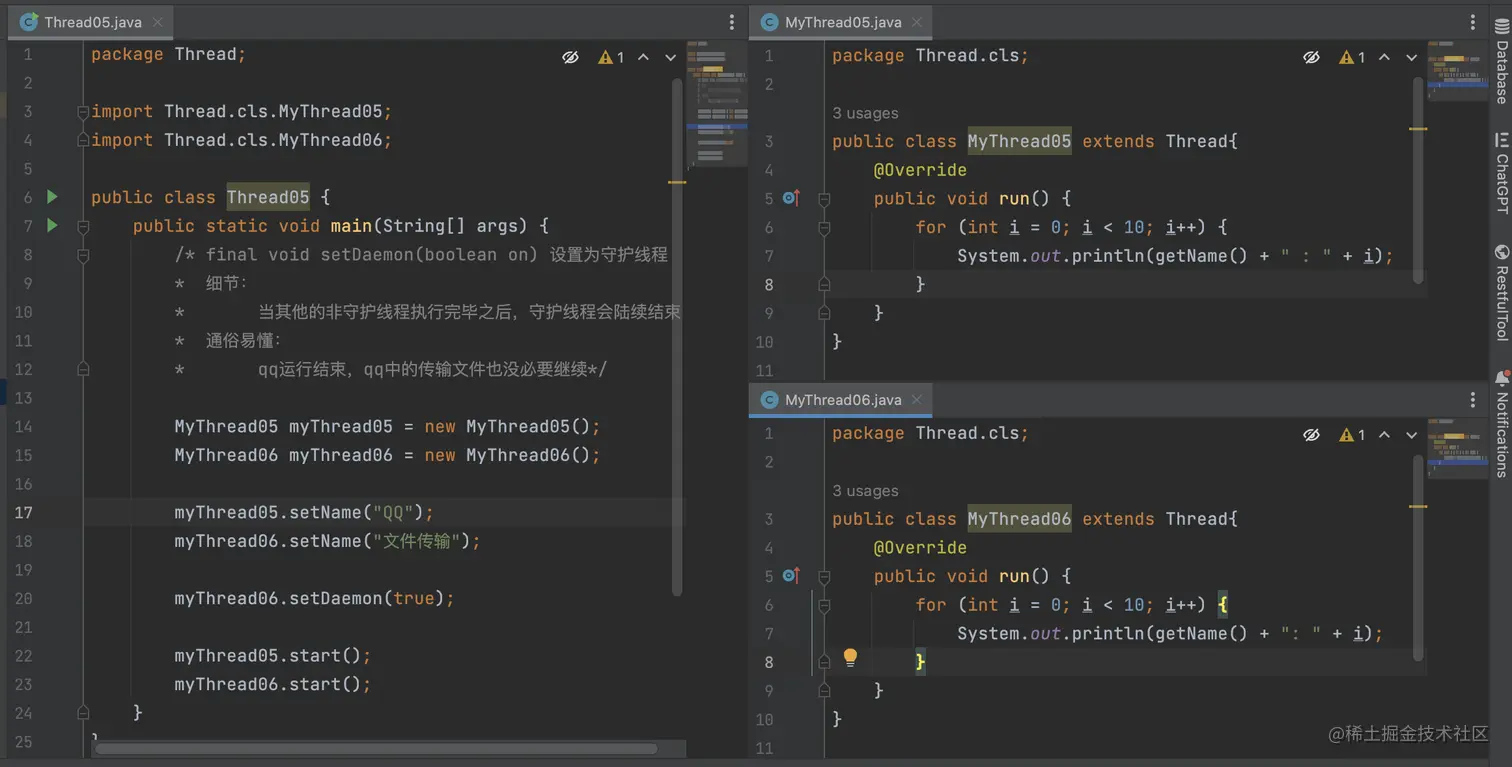Go to next highlighted error in MyThread05.java

pos(1412,57)
